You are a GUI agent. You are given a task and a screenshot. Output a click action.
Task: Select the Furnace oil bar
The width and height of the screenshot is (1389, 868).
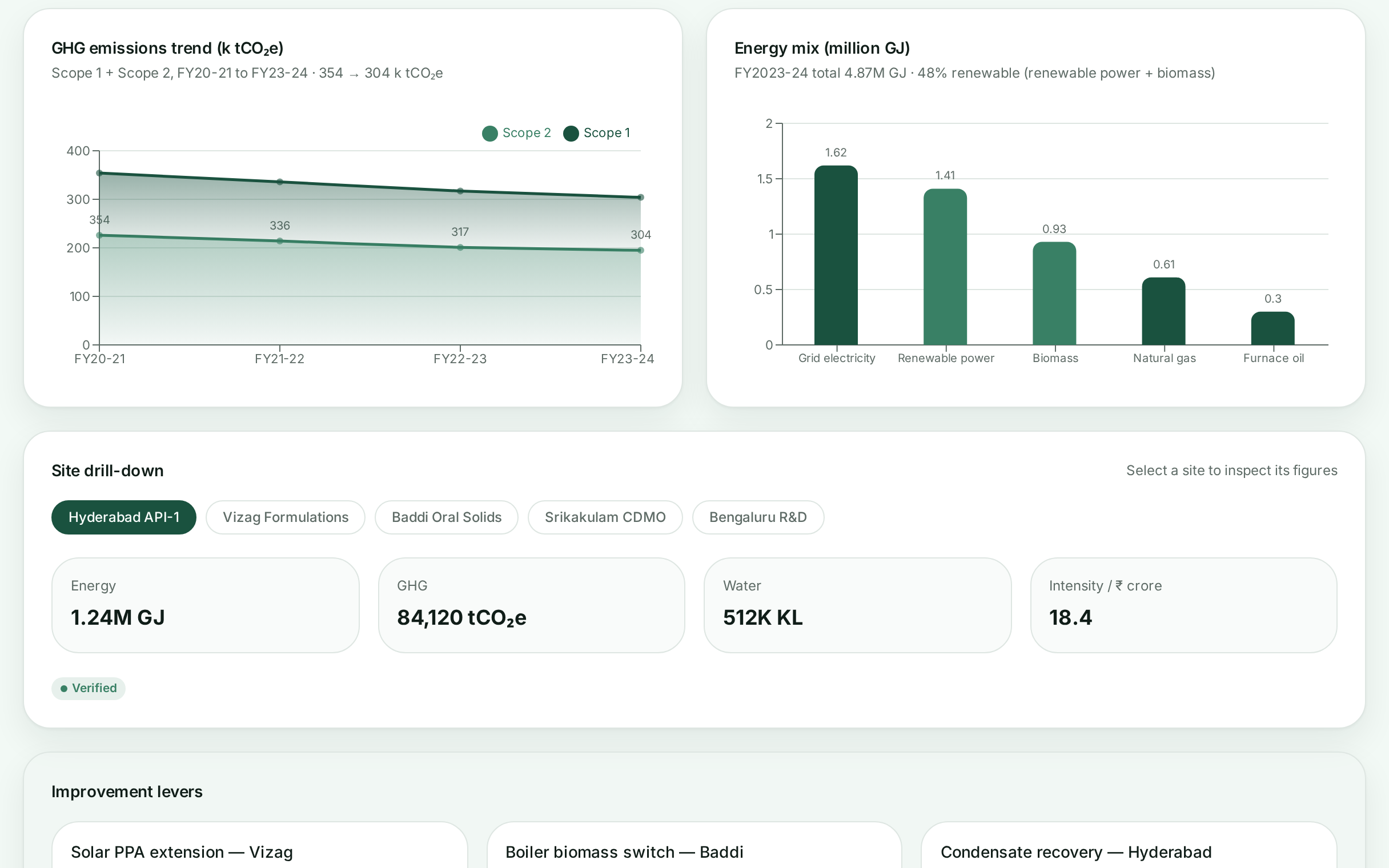tap(1272, 328)
